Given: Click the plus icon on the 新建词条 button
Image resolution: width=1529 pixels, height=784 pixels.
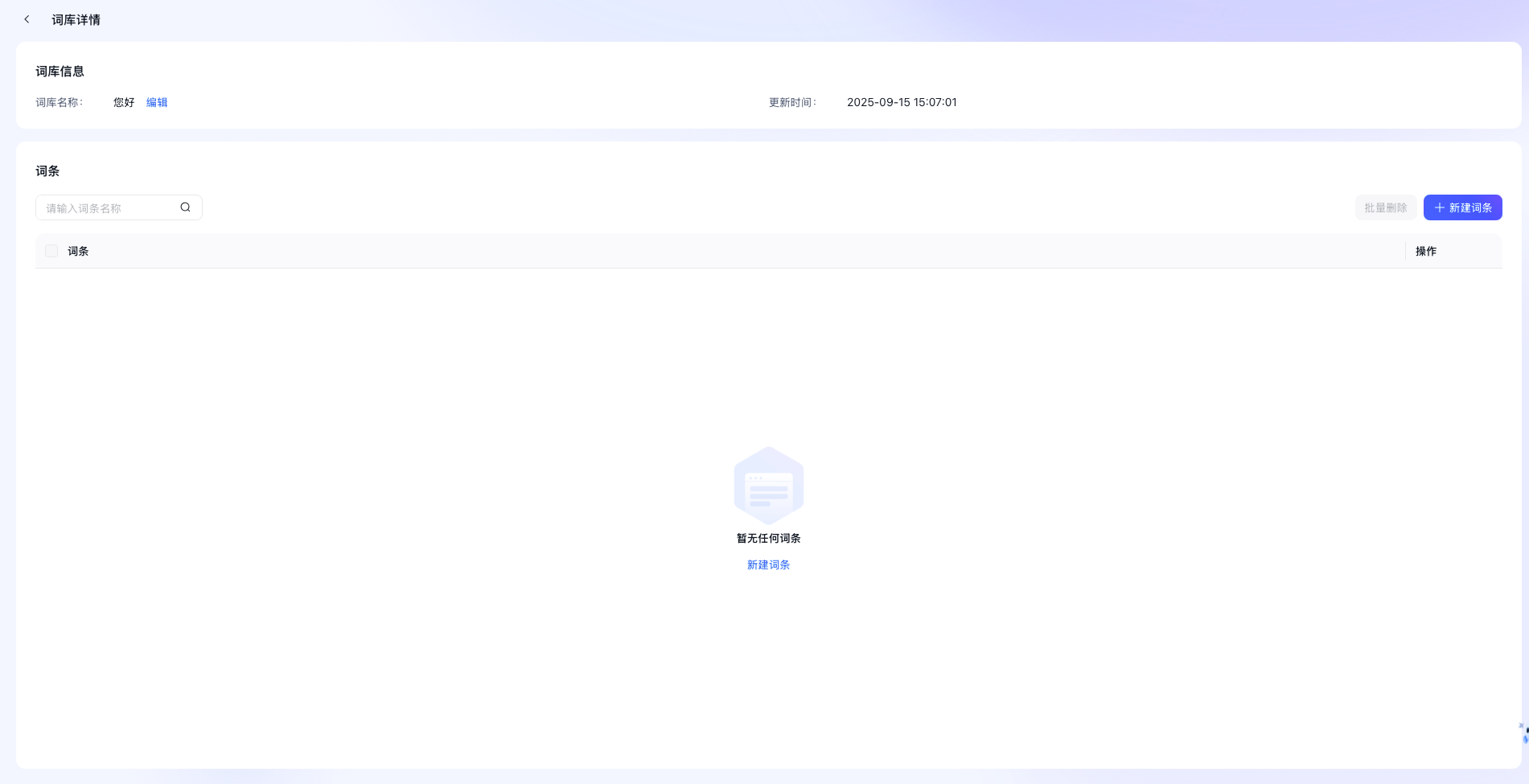Looking at the screenshot, I should click(x=1439, y=207).
